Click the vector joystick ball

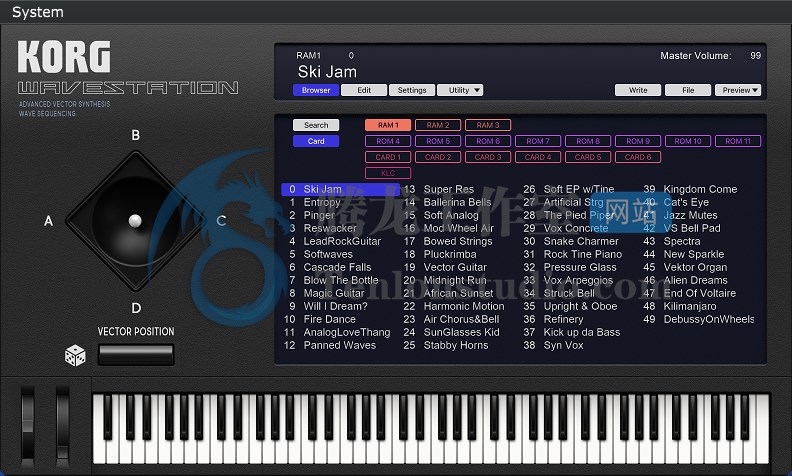(x=135, y=221)
